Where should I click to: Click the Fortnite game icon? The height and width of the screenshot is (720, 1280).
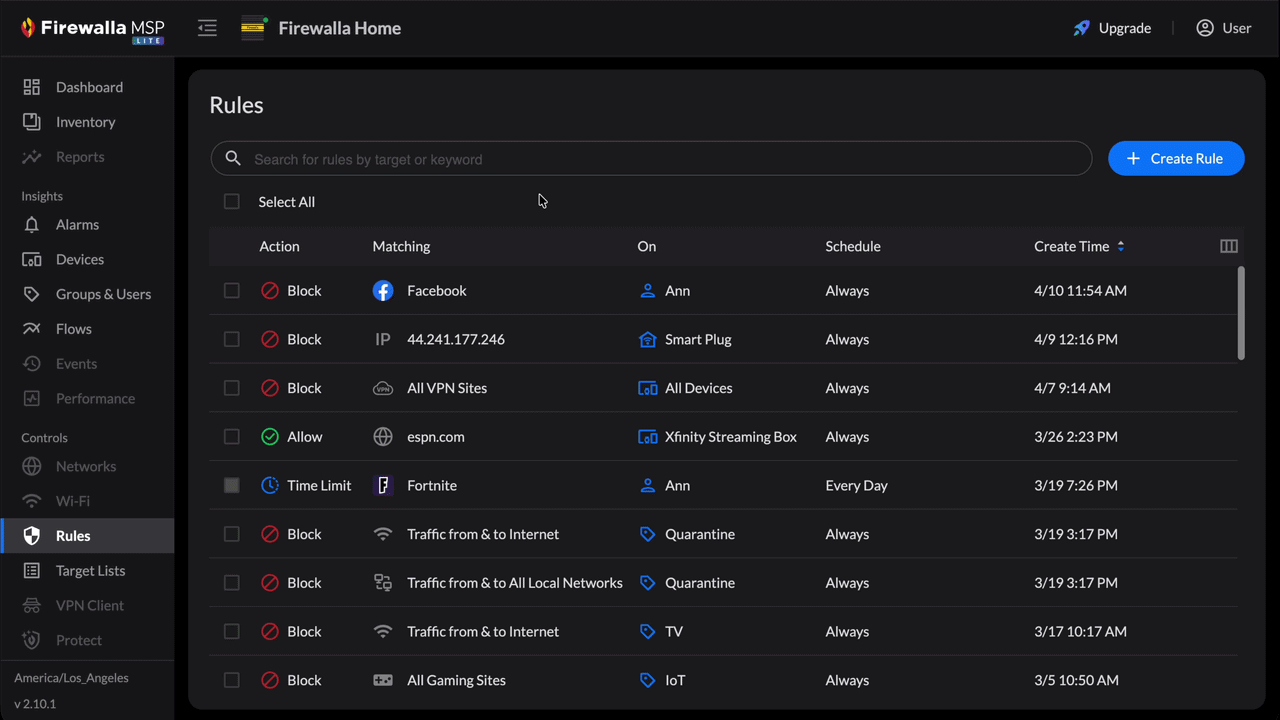click(382, 486)
